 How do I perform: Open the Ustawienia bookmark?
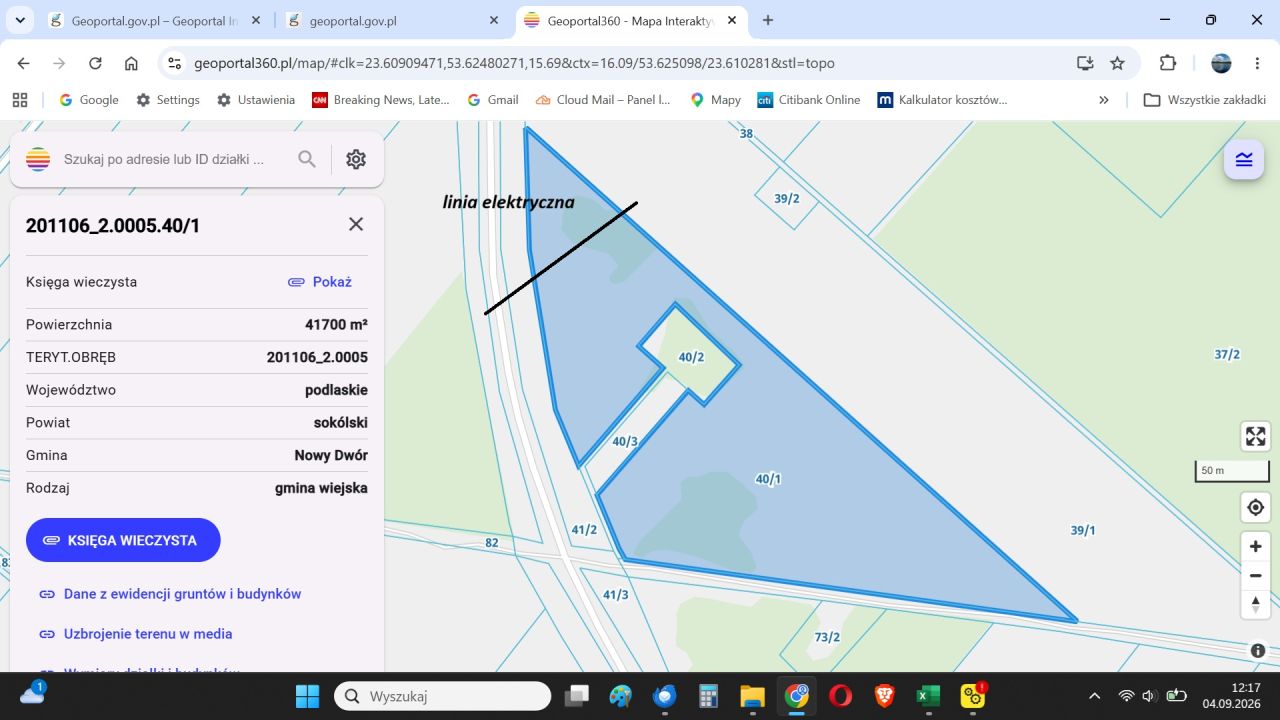[x=256, y=100]
